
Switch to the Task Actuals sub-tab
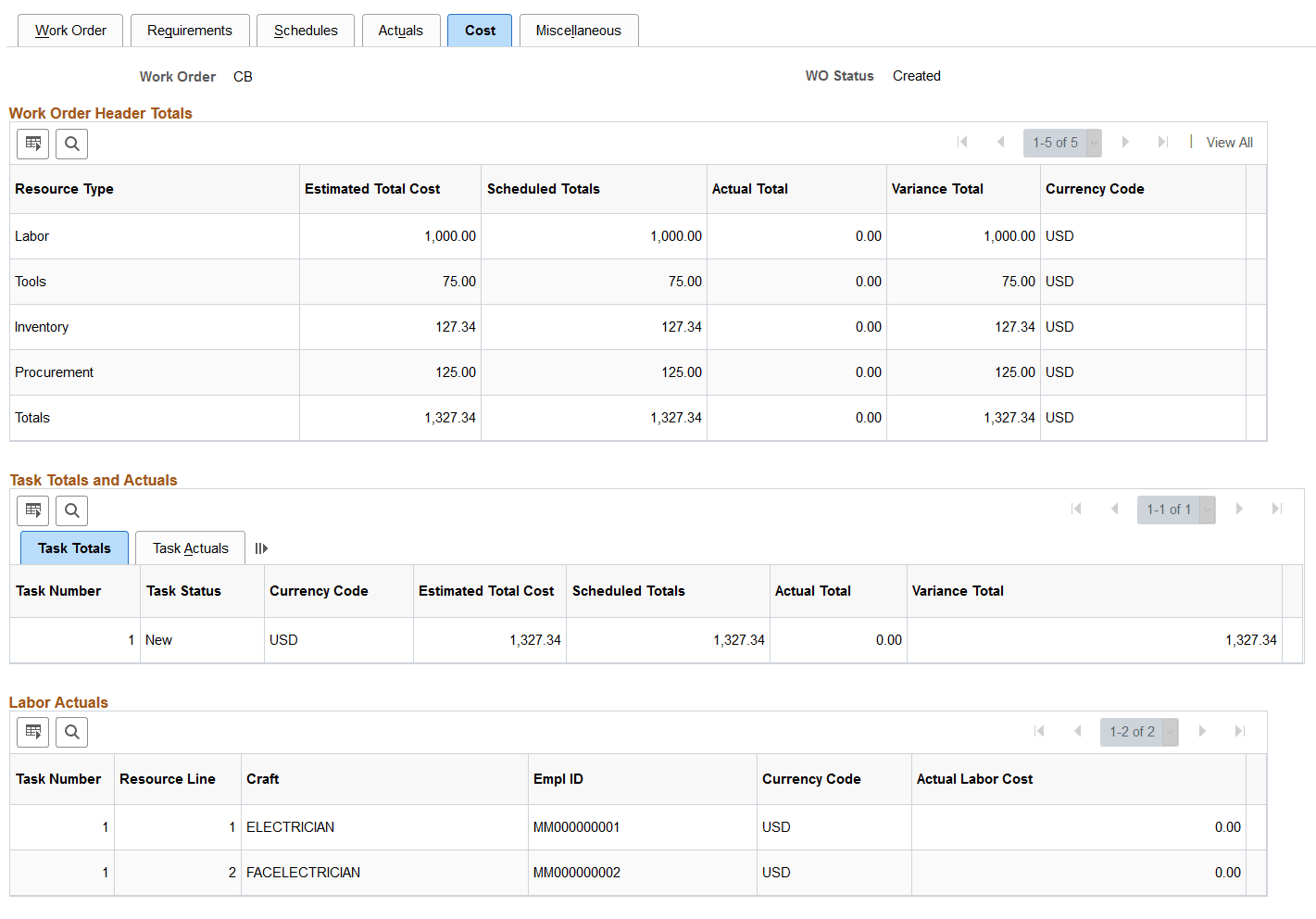click(x=190, y=548)
